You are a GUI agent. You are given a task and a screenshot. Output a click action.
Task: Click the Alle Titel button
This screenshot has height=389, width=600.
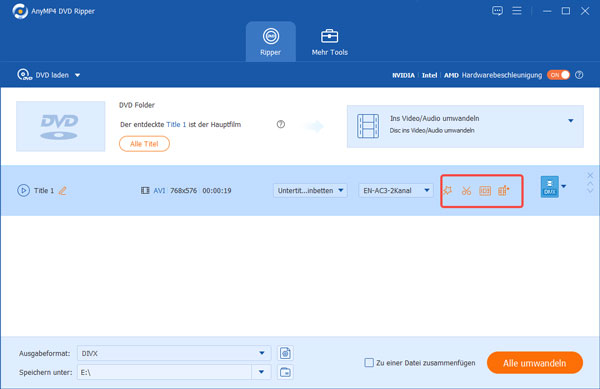tap(144, 144)
